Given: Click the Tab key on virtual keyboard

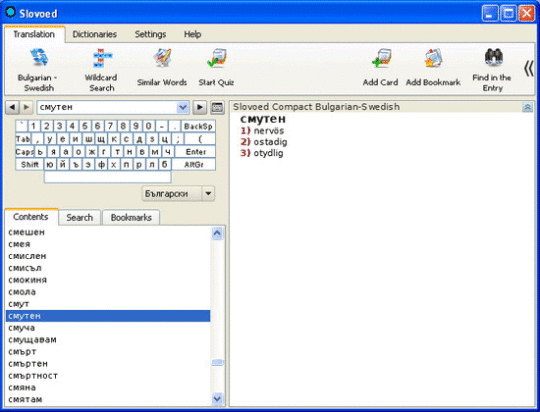Looking at the screenshot, I should coord(23,139).
